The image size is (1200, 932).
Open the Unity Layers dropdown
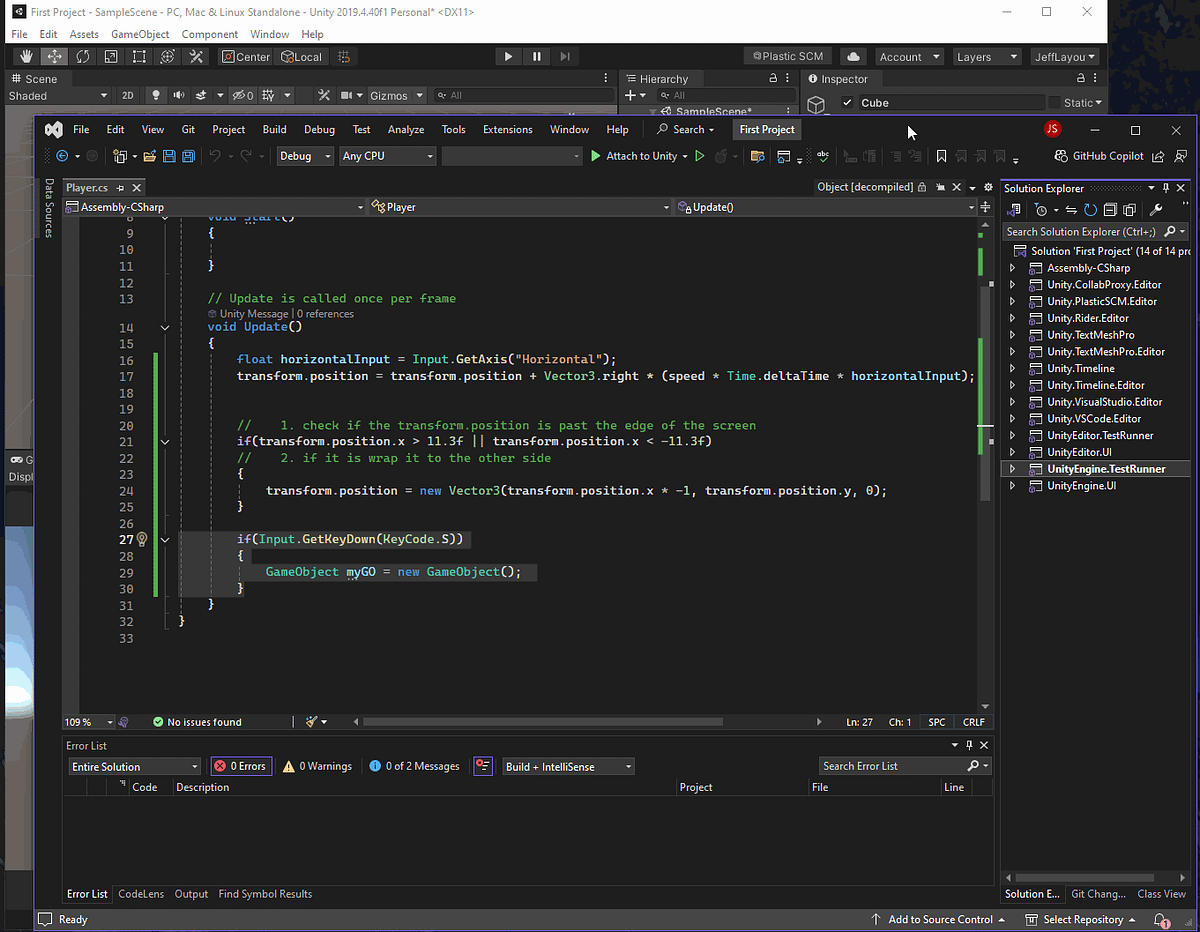tap(986, 57)
